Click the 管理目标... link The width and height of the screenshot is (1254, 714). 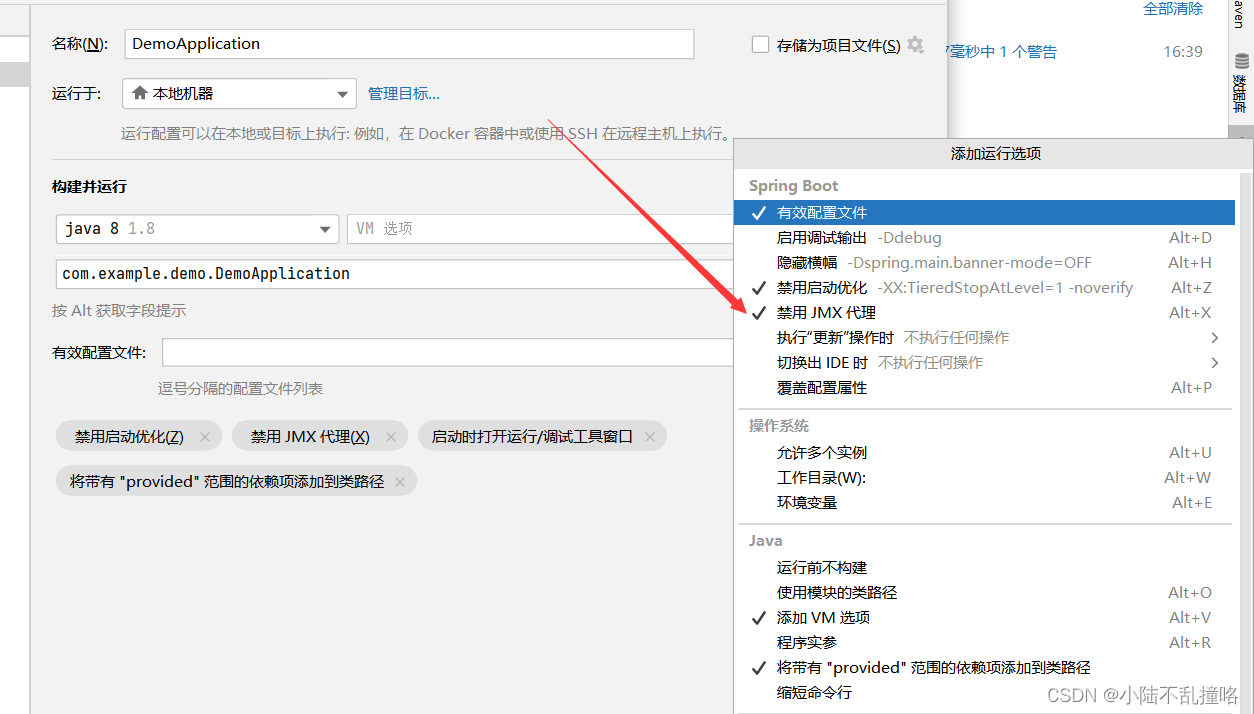click(404, 92)
